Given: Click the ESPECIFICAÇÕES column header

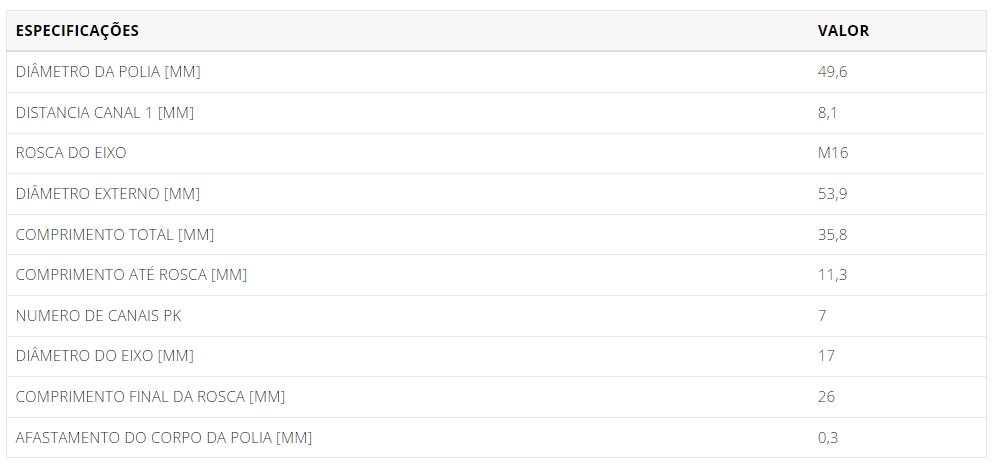Looking at the screenshot, I should tap(77, 31).
